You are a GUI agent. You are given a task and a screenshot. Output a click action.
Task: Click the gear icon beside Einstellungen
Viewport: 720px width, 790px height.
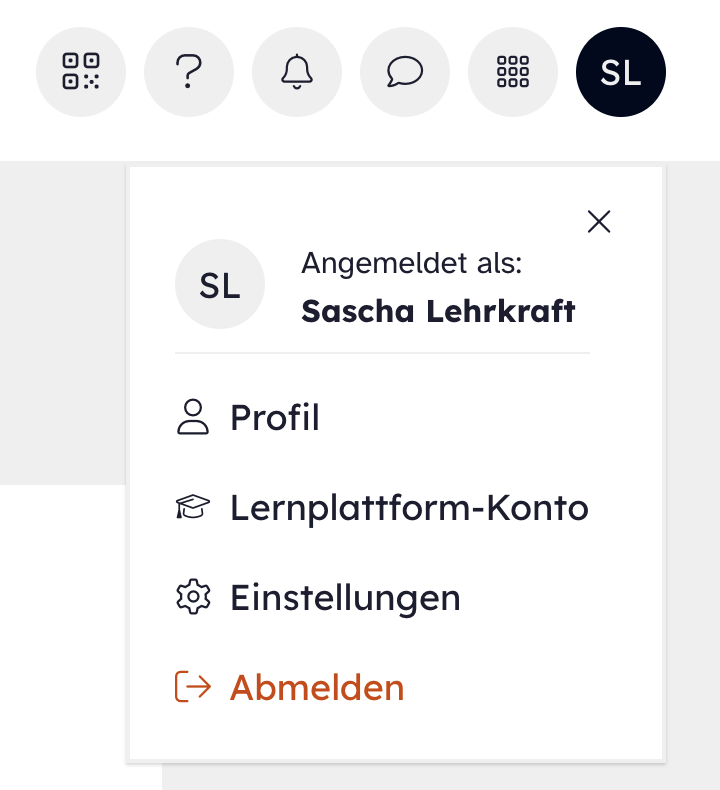(193, 598)
